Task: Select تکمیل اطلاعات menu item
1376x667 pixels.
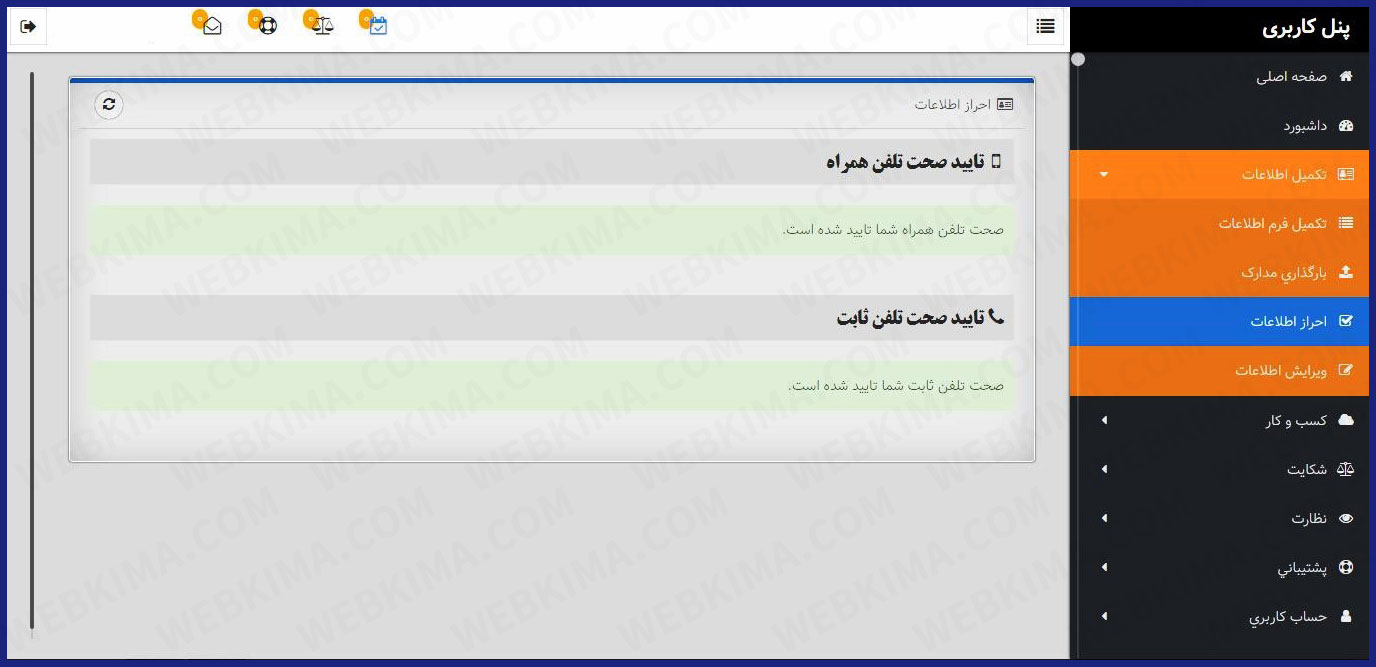Action: pos(1219,175)
